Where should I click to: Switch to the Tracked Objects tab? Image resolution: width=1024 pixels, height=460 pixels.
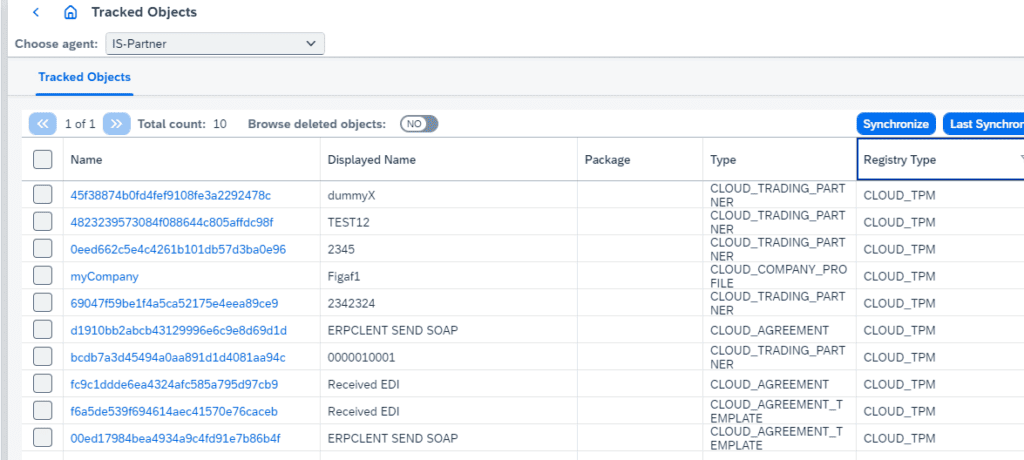pos(84,77)
